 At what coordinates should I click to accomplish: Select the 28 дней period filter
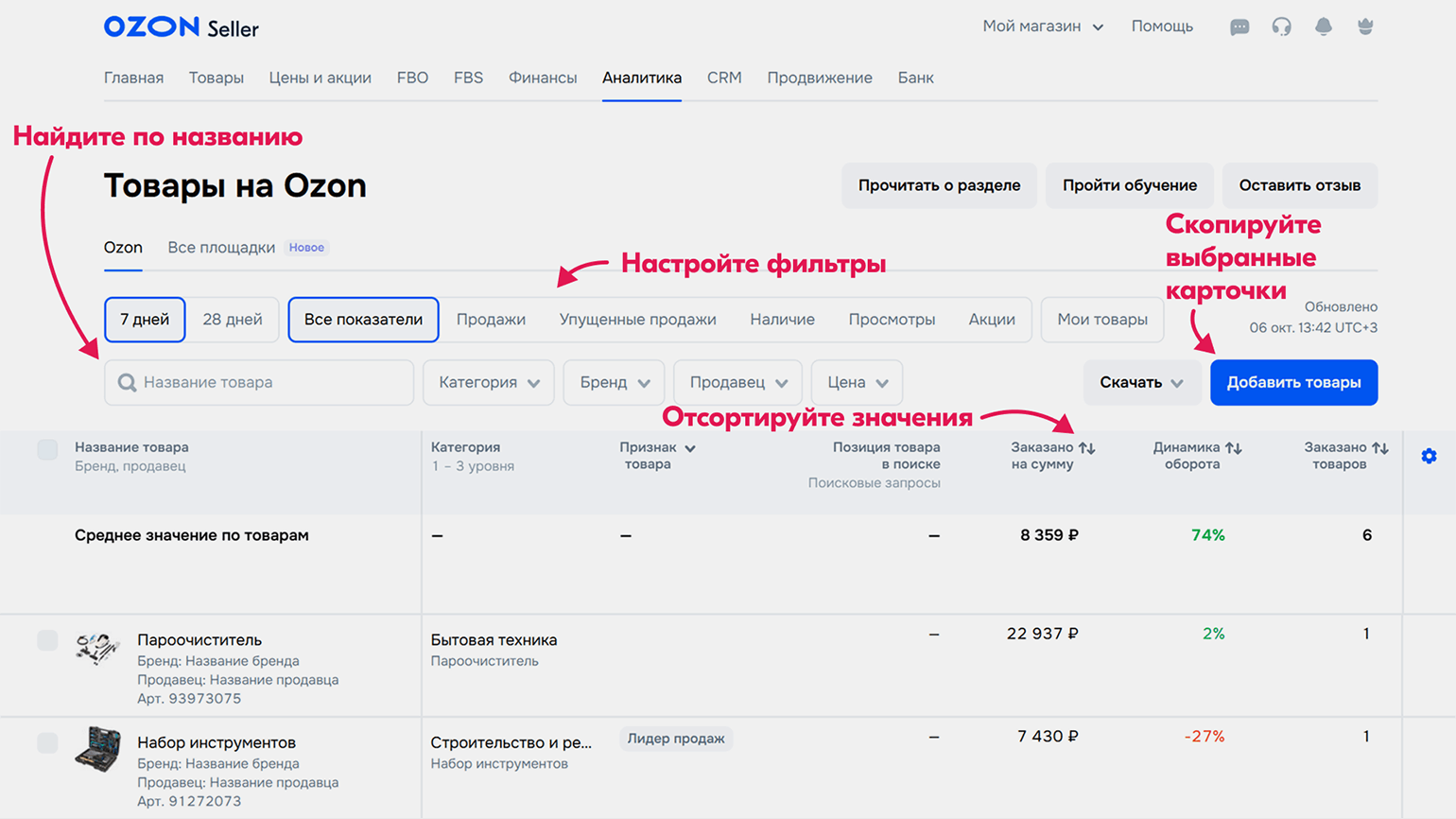(x=233, y=320)
